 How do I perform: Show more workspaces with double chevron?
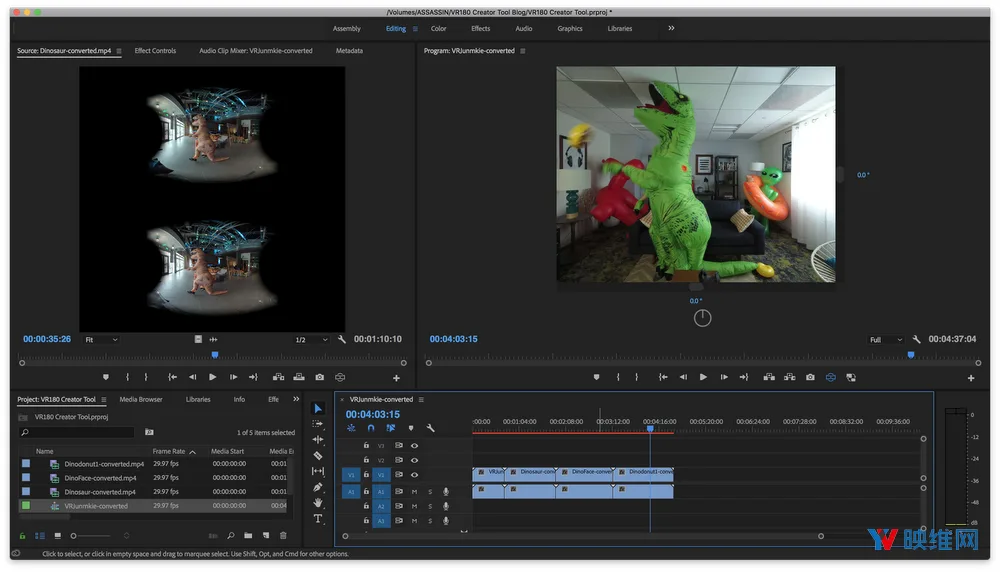pyautogui.click(x=671, y=28)
